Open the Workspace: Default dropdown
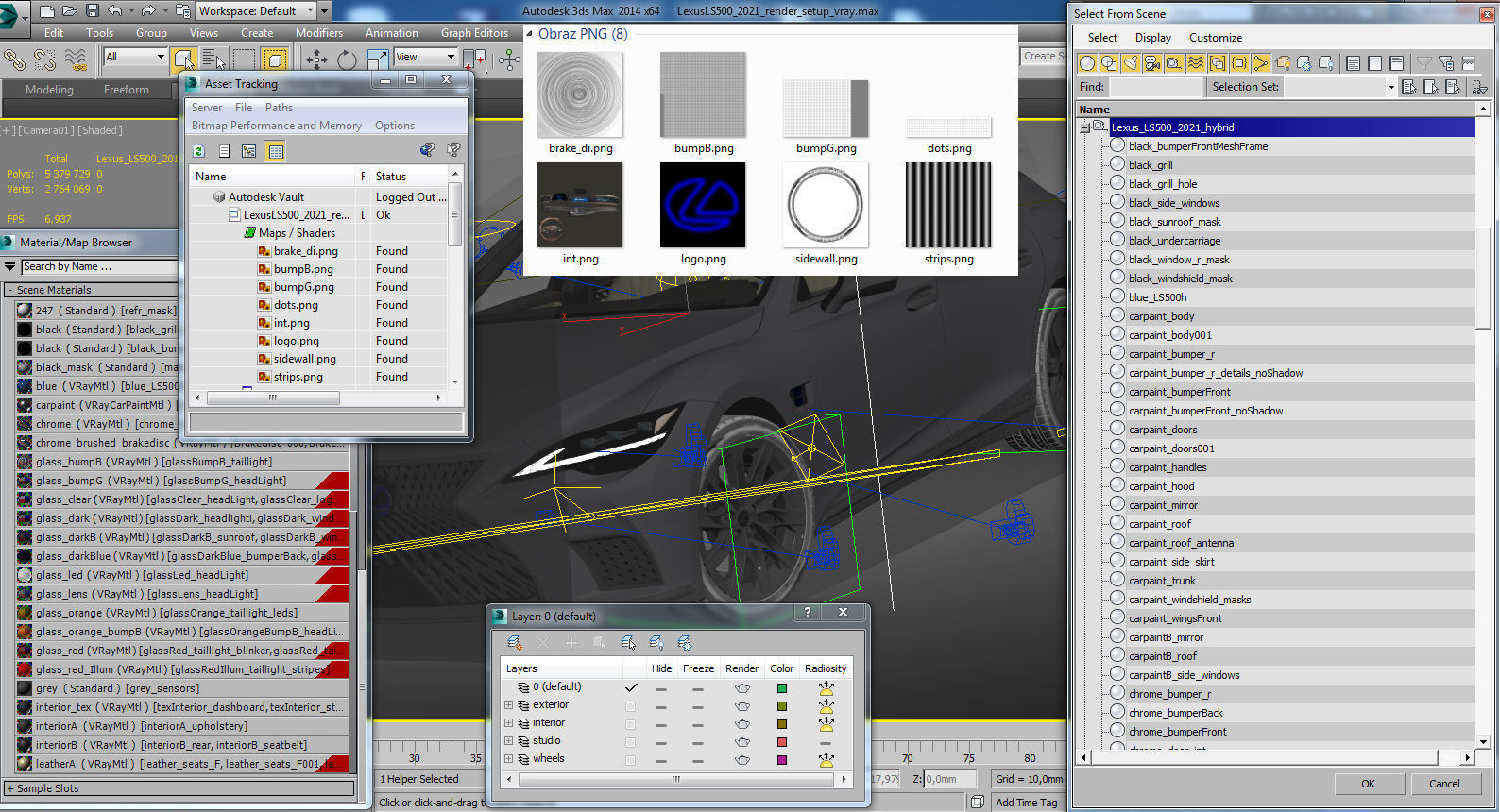The height and width of the screenshot is (812, 1500). coord(255,10)
